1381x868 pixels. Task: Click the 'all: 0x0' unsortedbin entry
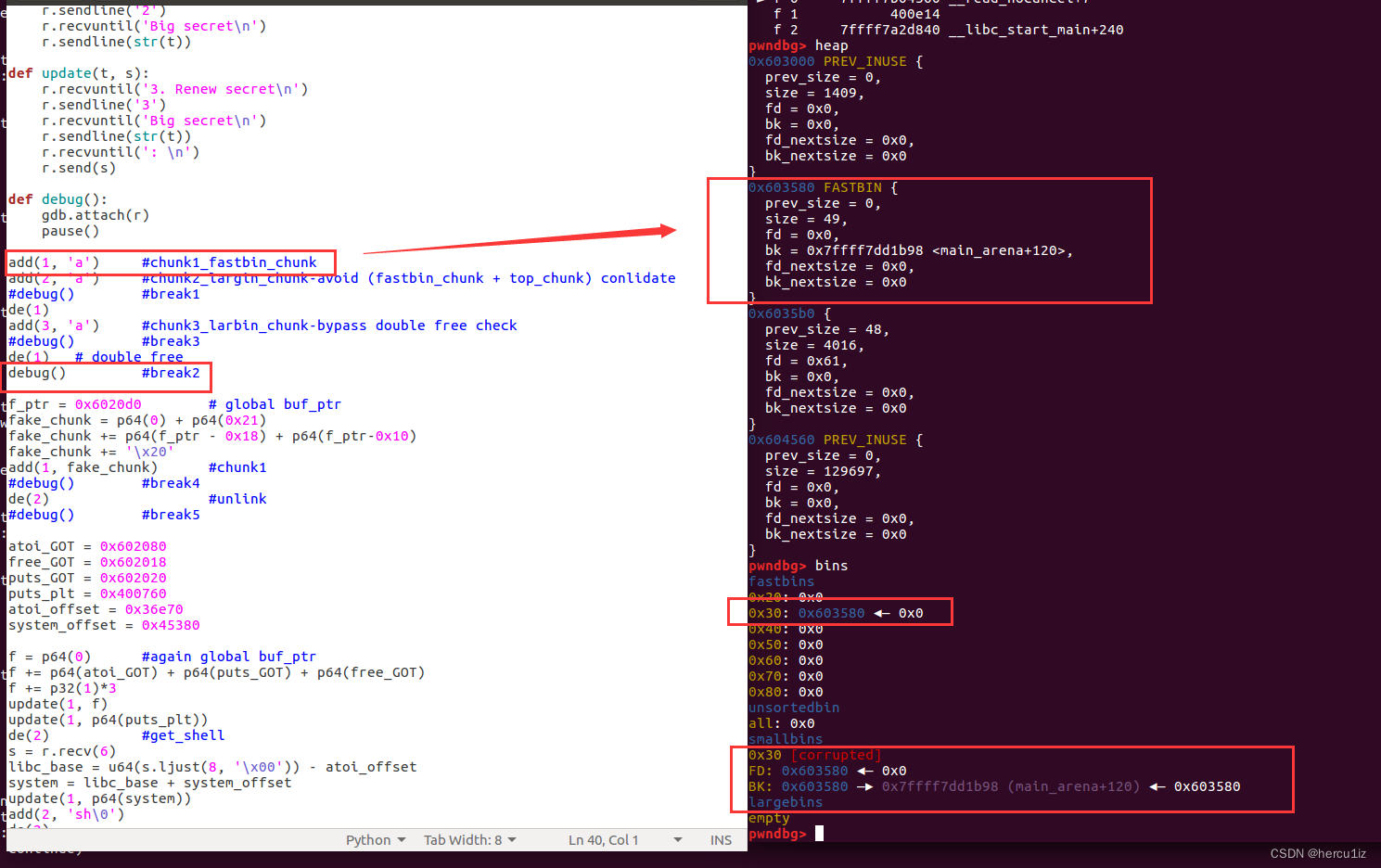point(782,723)
